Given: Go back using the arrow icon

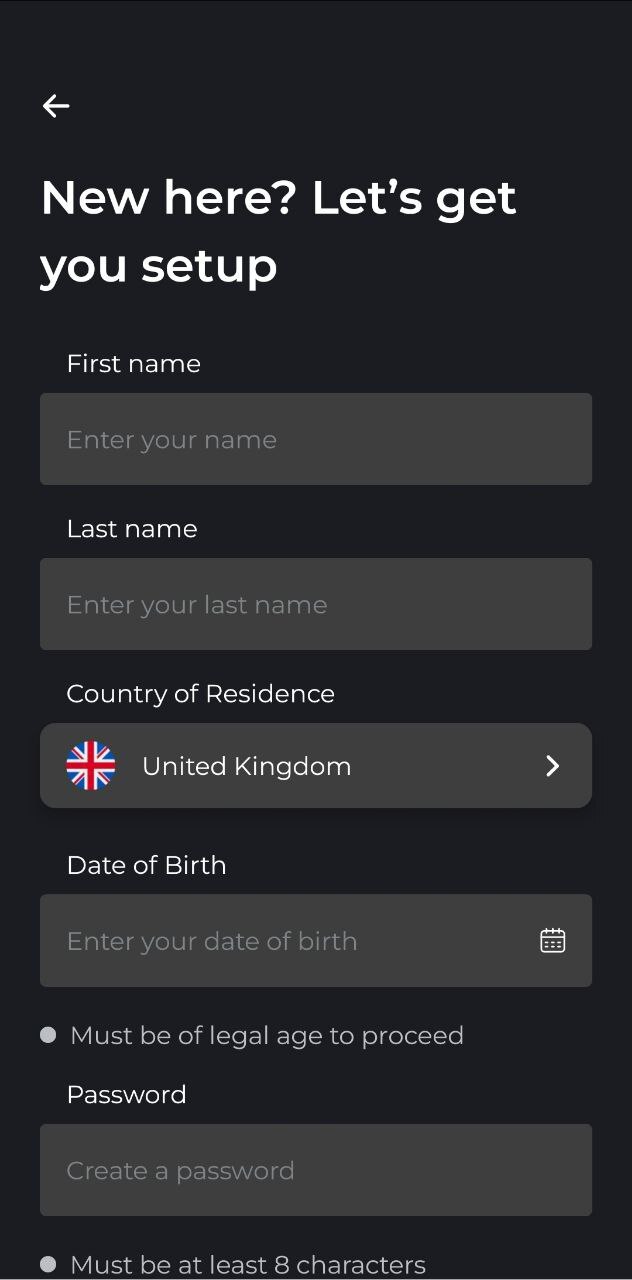Looking at the screenshot, I should pyautogui.click(x=56, y=105).
